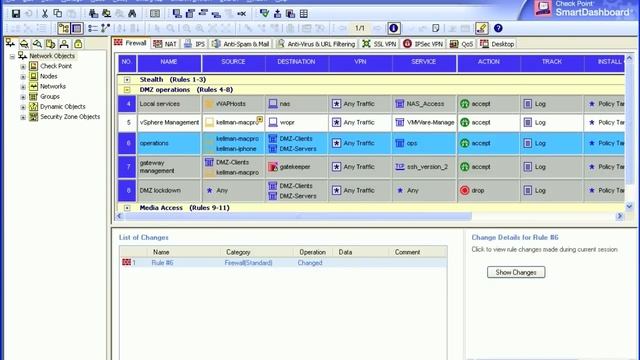Switch to the Firewall tab
The width and height of the screenshot is (640, 360).
(x=130, y=43)
